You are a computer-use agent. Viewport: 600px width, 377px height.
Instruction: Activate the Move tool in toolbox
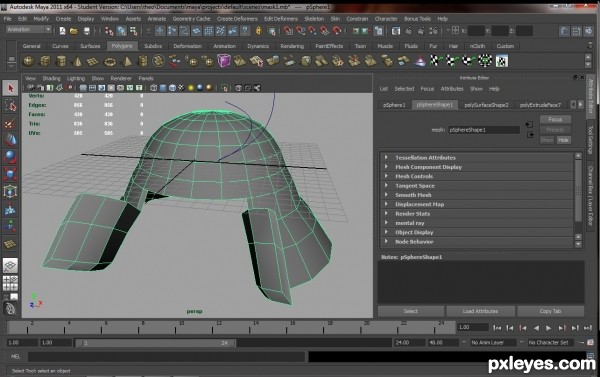[10, 140]
